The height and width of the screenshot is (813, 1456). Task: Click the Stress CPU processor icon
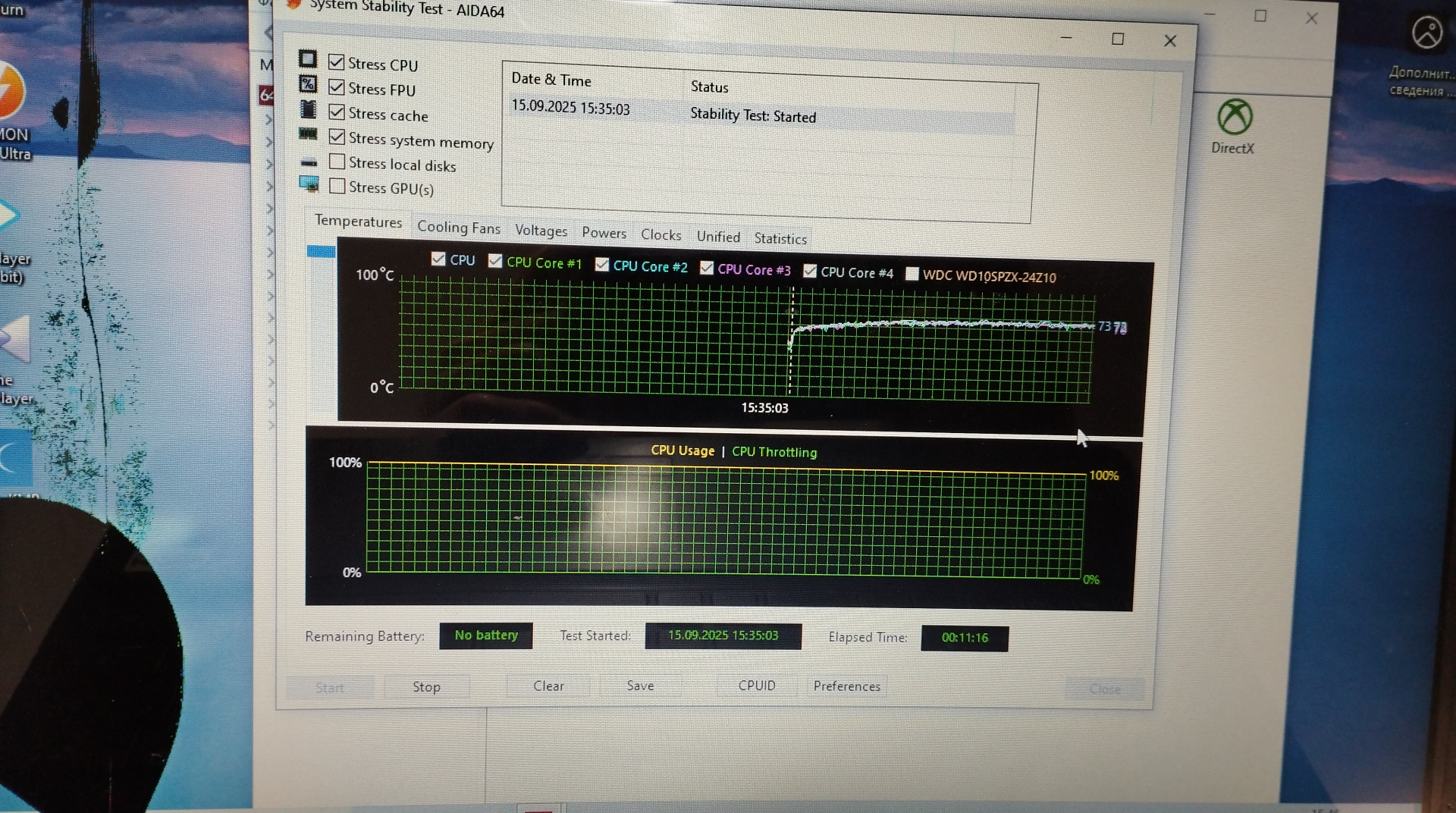click(x=308, y=59)
